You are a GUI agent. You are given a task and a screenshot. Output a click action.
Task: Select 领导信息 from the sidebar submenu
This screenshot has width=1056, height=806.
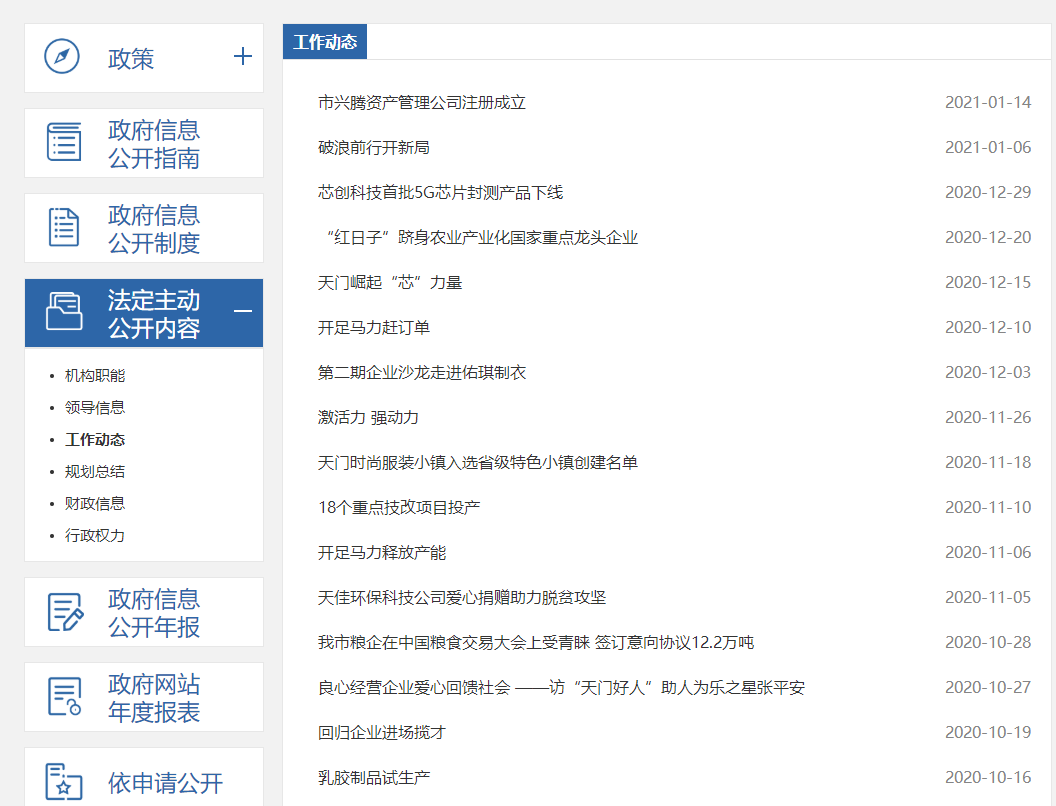coord(95,408)
